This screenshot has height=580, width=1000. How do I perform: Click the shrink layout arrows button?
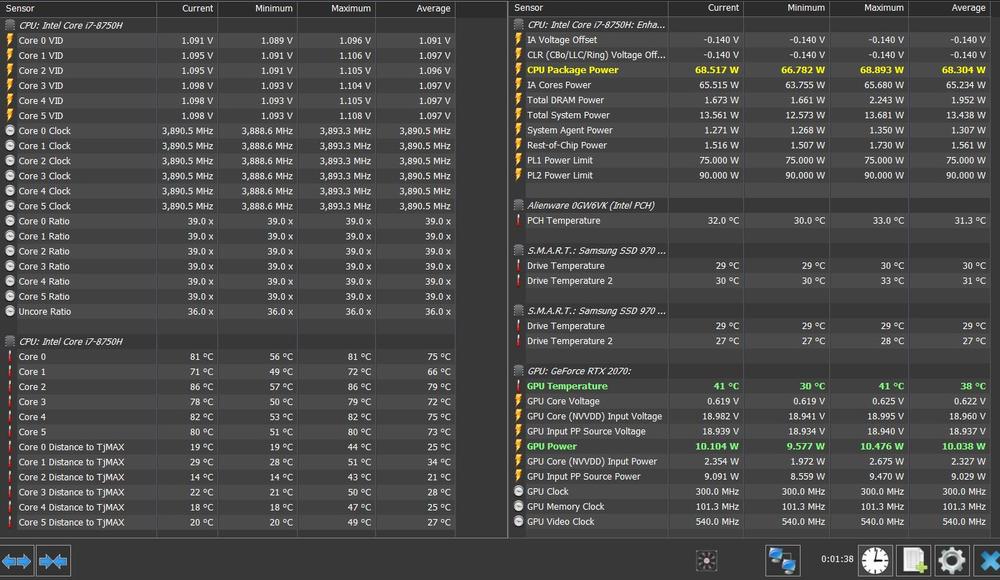[x=53, y=561]
